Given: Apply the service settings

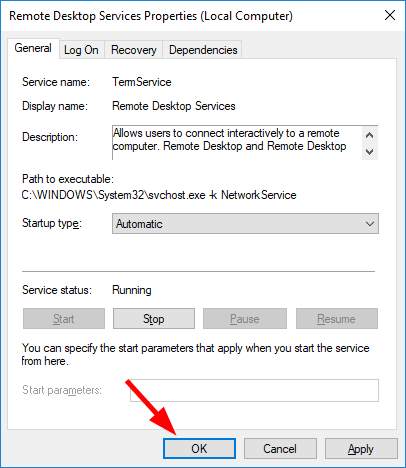Looking at the screenshot, I should click(361, 448).
